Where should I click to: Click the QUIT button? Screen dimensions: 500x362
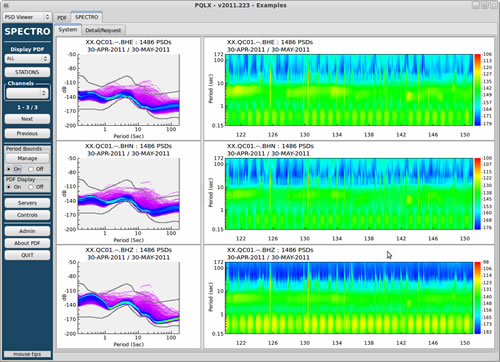point(27,255)
